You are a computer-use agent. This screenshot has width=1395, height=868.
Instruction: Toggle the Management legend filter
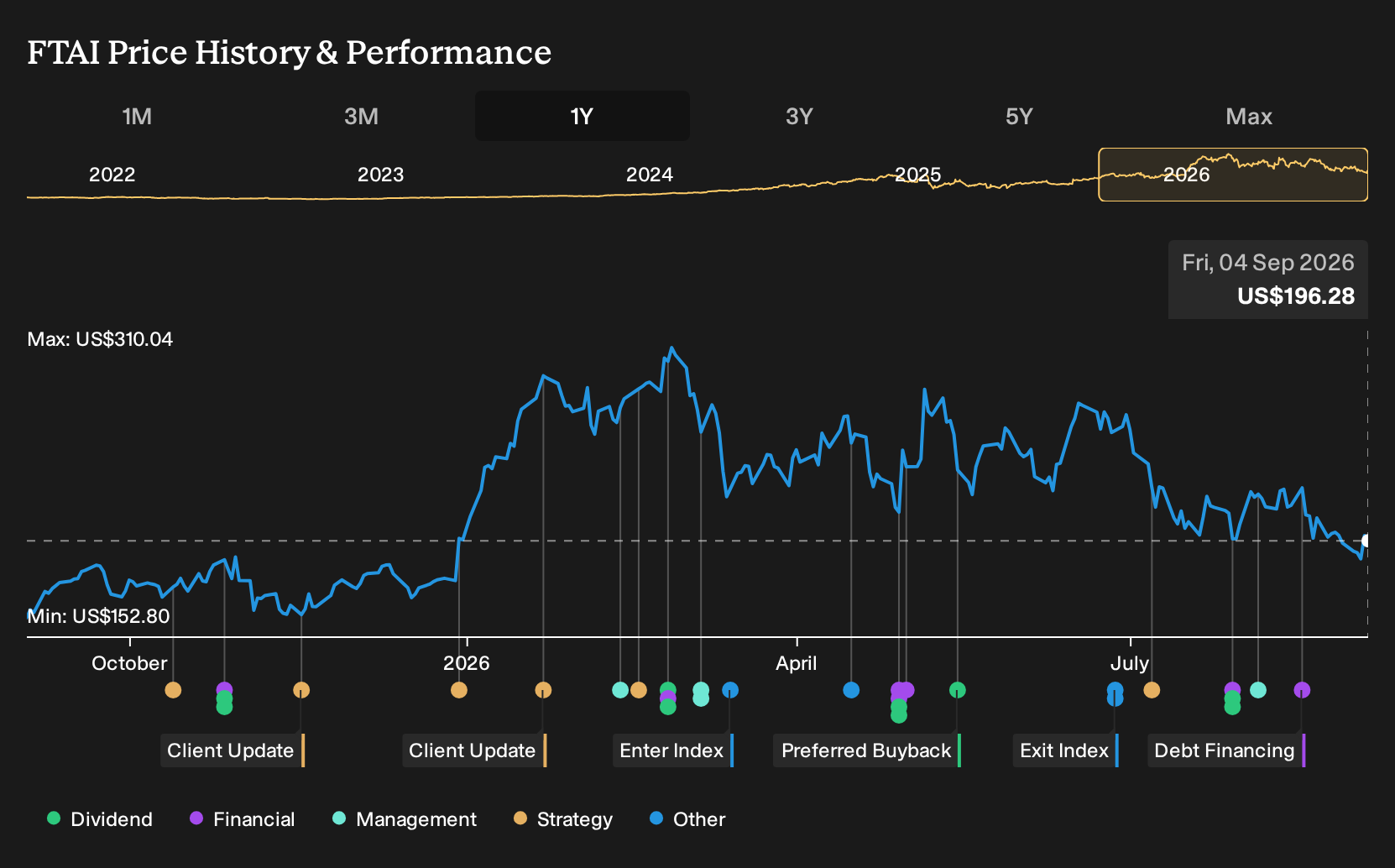tap(405, 819)
